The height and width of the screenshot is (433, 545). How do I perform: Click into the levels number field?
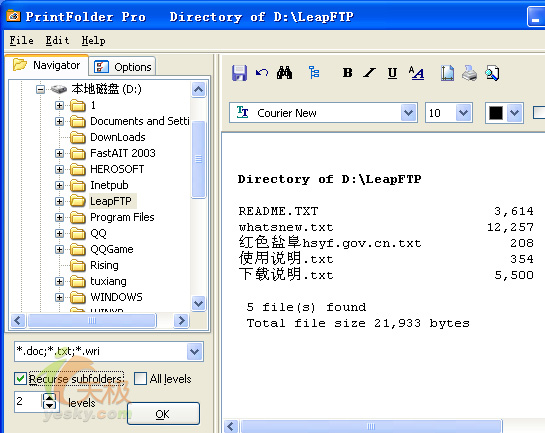(29, 402)
